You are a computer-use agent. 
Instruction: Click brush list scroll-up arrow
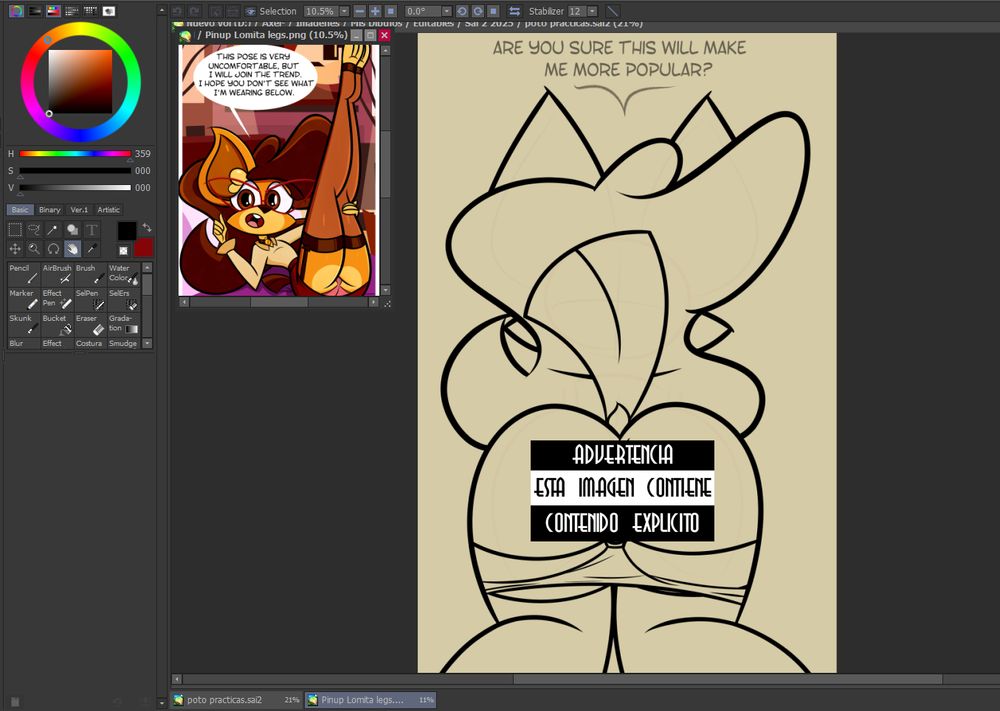point(147,267)
